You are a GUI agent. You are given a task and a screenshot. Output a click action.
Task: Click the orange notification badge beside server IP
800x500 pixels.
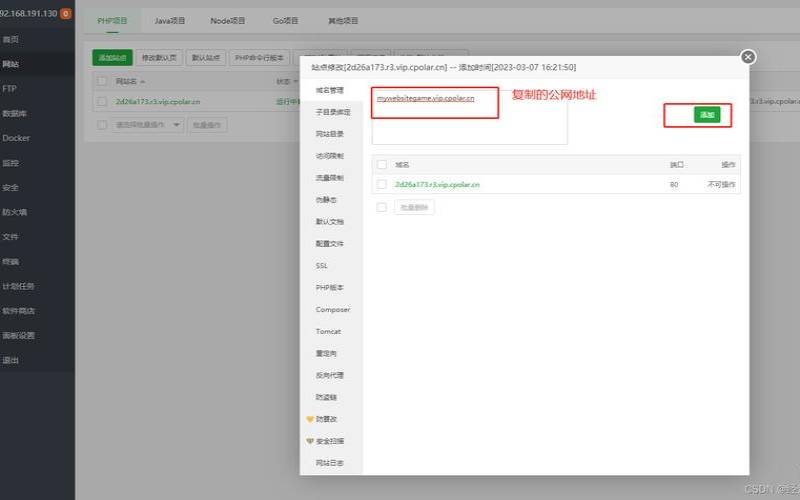coord(66,14)
